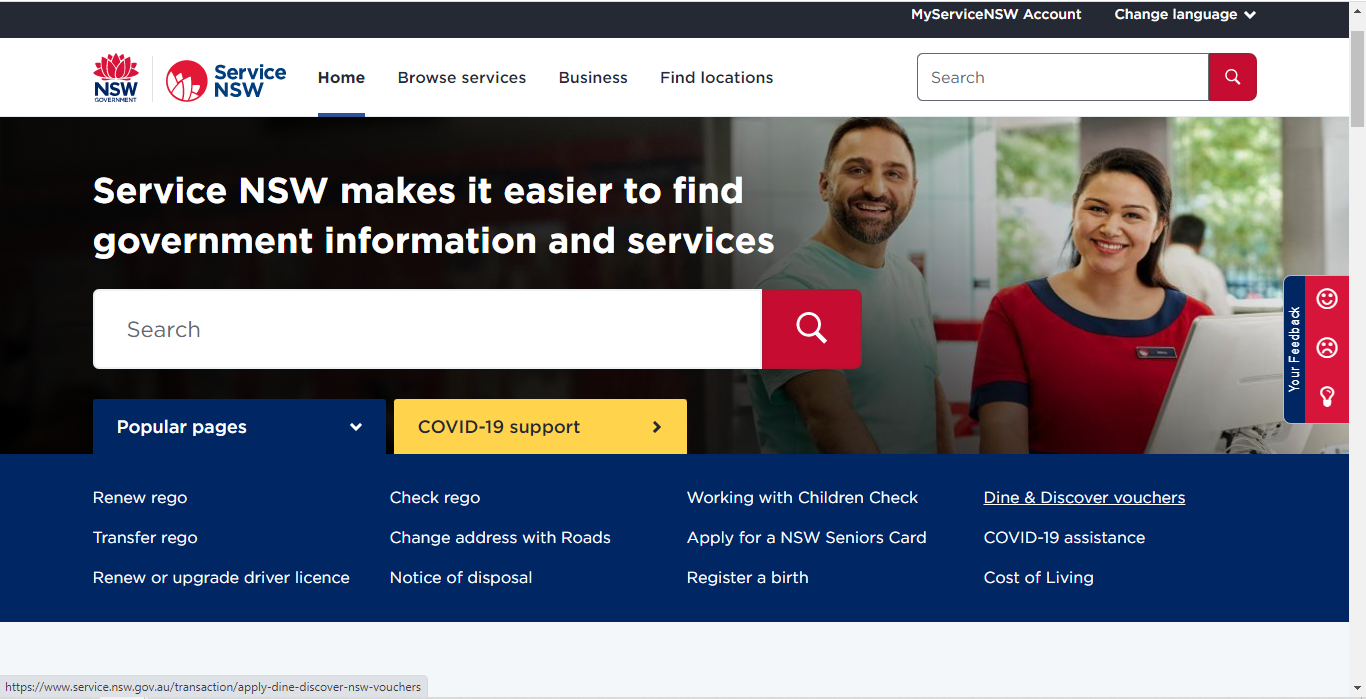Click the large red hero search button
This screenshot has width=1366, height=699.
[x=811, y=329]
